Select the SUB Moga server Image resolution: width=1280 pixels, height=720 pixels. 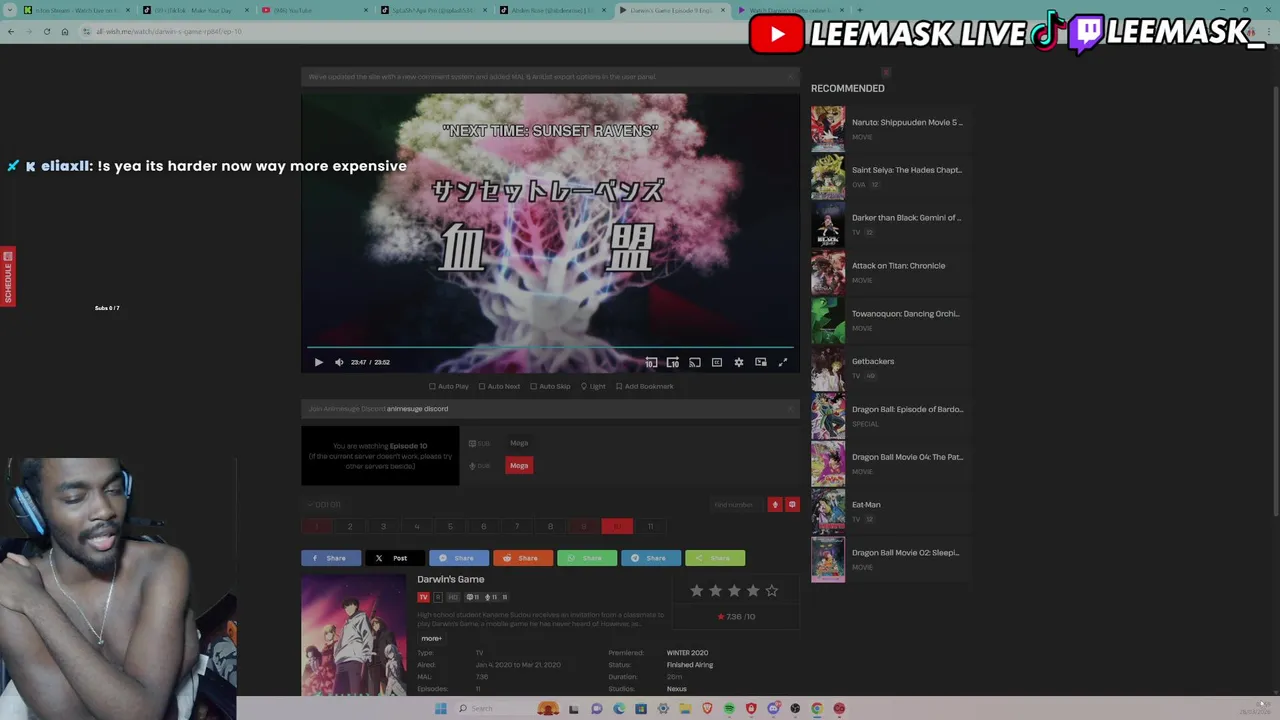point(519,443)
